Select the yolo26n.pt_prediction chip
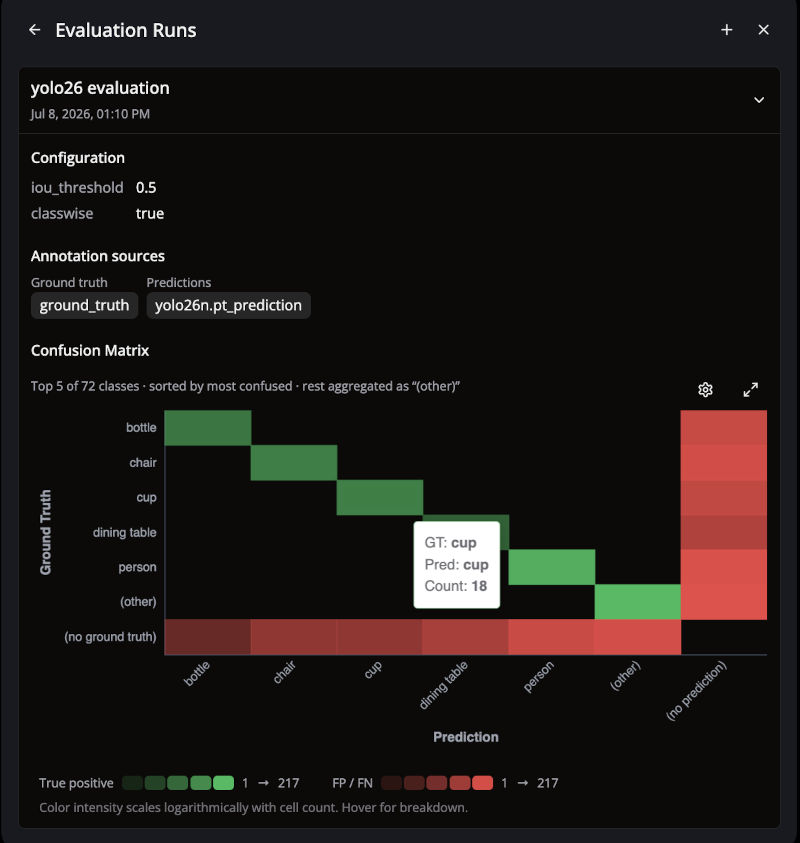Image resolution: width=800 pixels, height=843 pixels. pyautogui.click(x=228, y=305)
